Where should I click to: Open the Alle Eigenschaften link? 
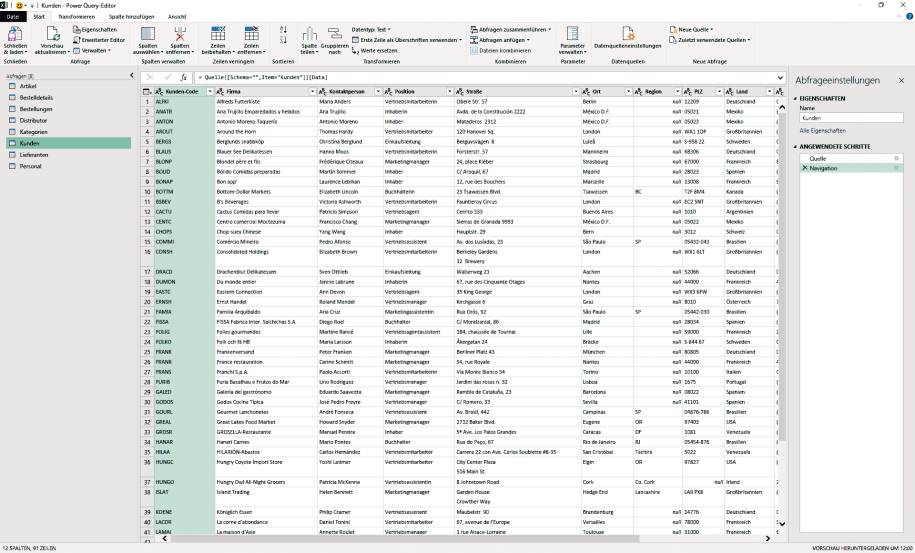822,131
